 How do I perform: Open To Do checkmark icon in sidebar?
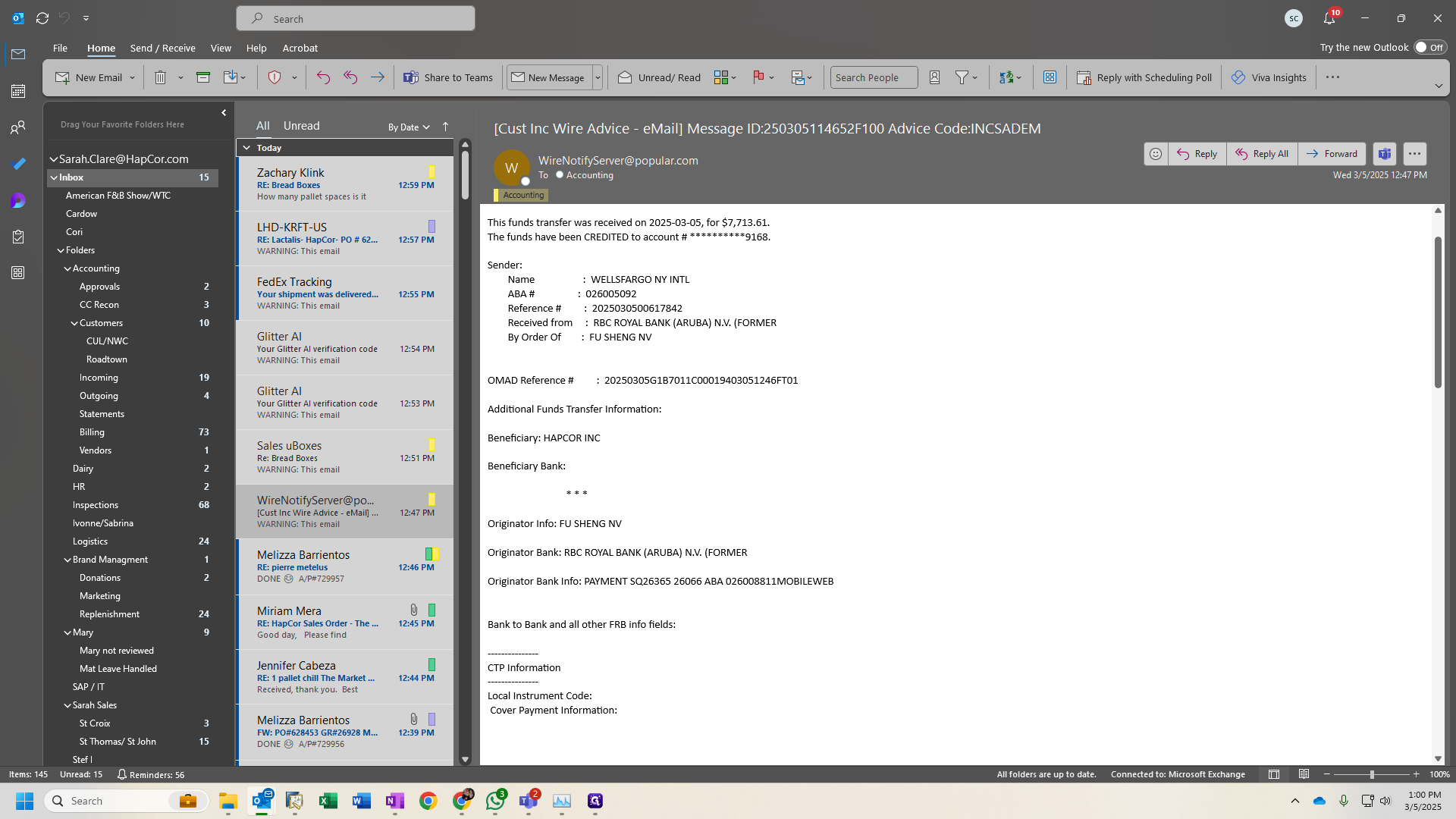[18, 164]
